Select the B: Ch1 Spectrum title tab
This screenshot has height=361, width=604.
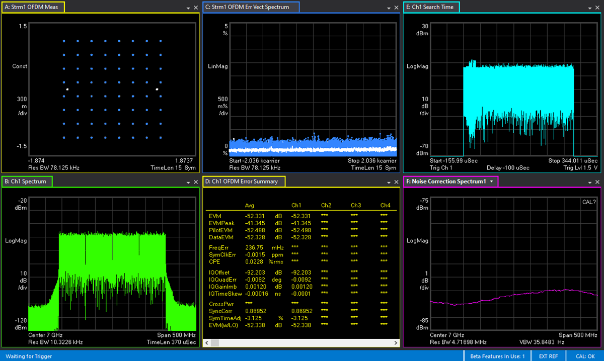click(x=27, y=181)
